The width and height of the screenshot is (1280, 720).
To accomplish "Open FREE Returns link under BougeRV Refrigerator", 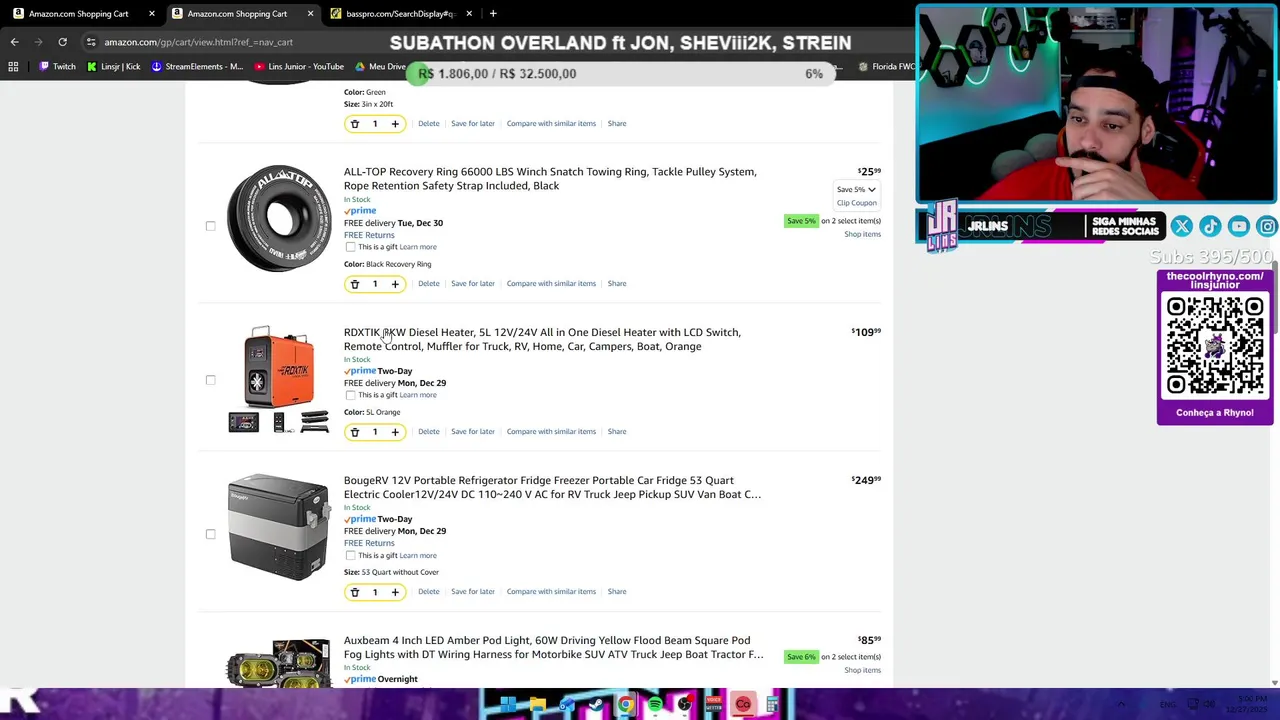I will (369, 543).
